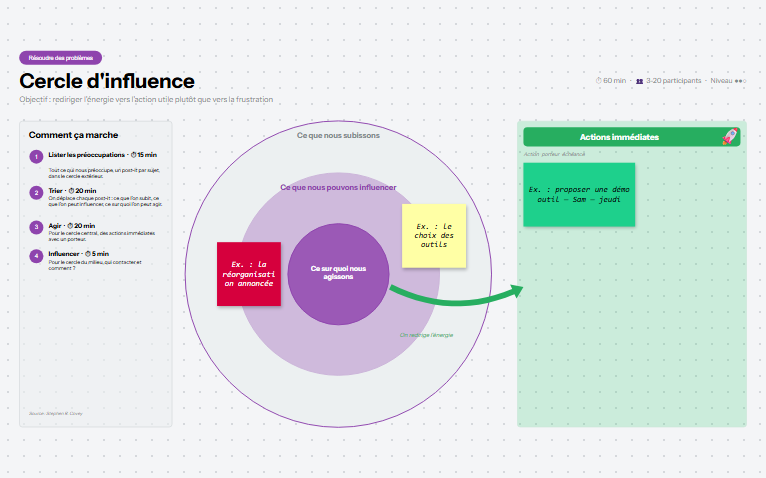Select the Agir · 20 min step title
The width and height of the screenshot is (766, 478).
point(72,225)
